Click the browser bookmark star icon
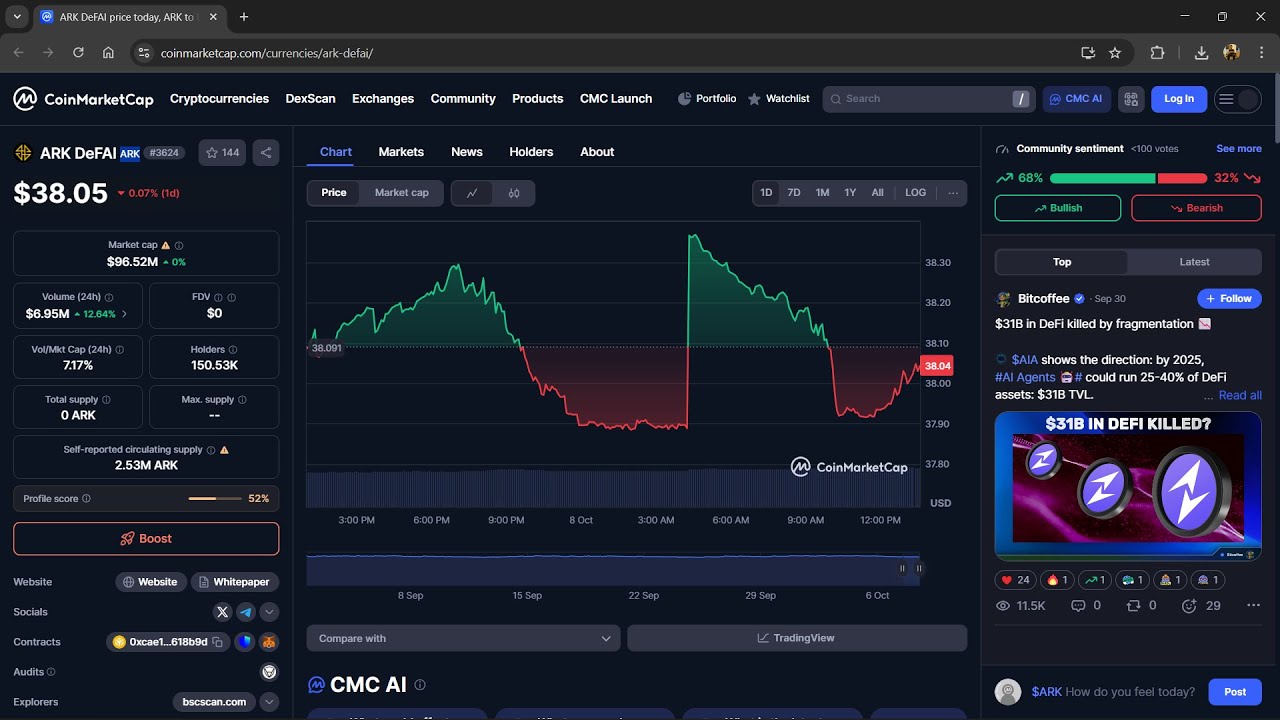Image resolution: width=1280 pixels, height=720 pixels. tap(1115, 53)
